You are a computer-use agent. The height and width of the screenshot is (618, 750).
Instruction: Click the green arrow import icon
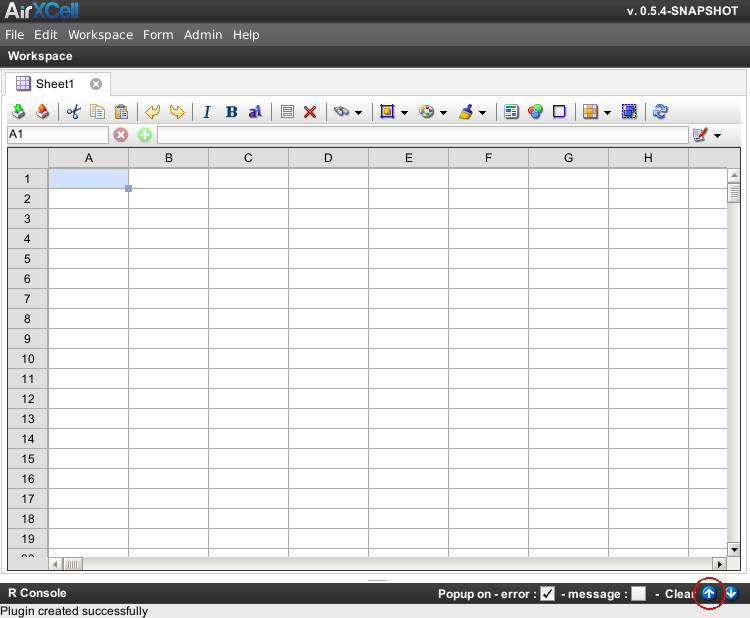click(x=19, y=112)
